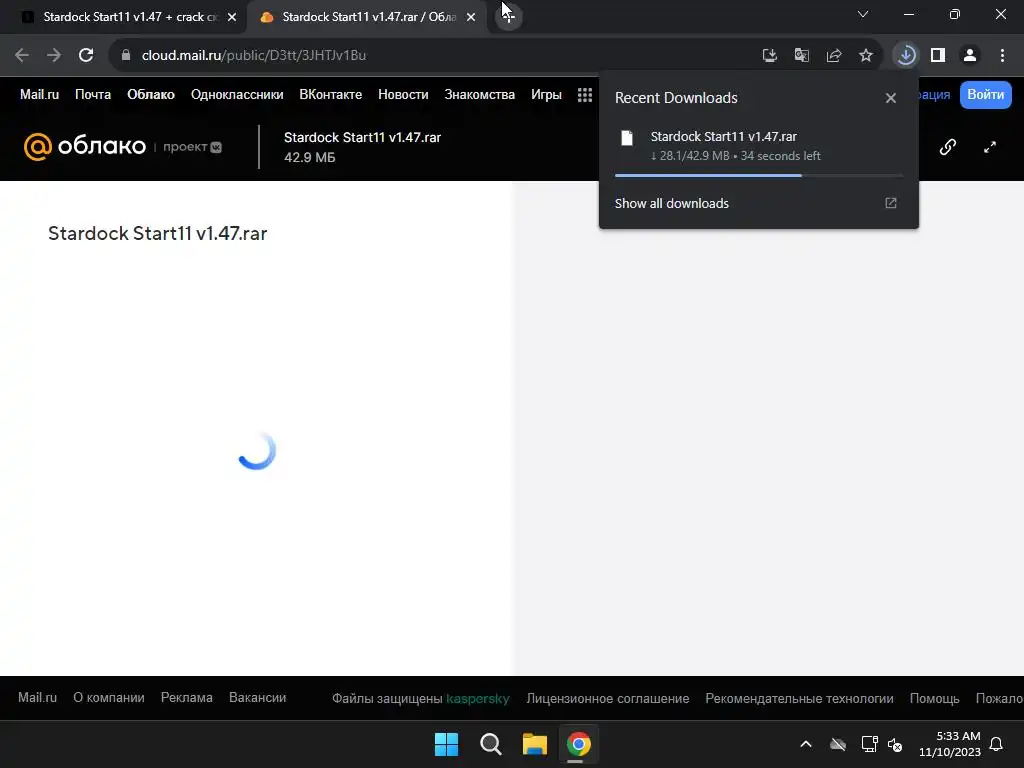Click file icon of downloading rar

(627, 138)
